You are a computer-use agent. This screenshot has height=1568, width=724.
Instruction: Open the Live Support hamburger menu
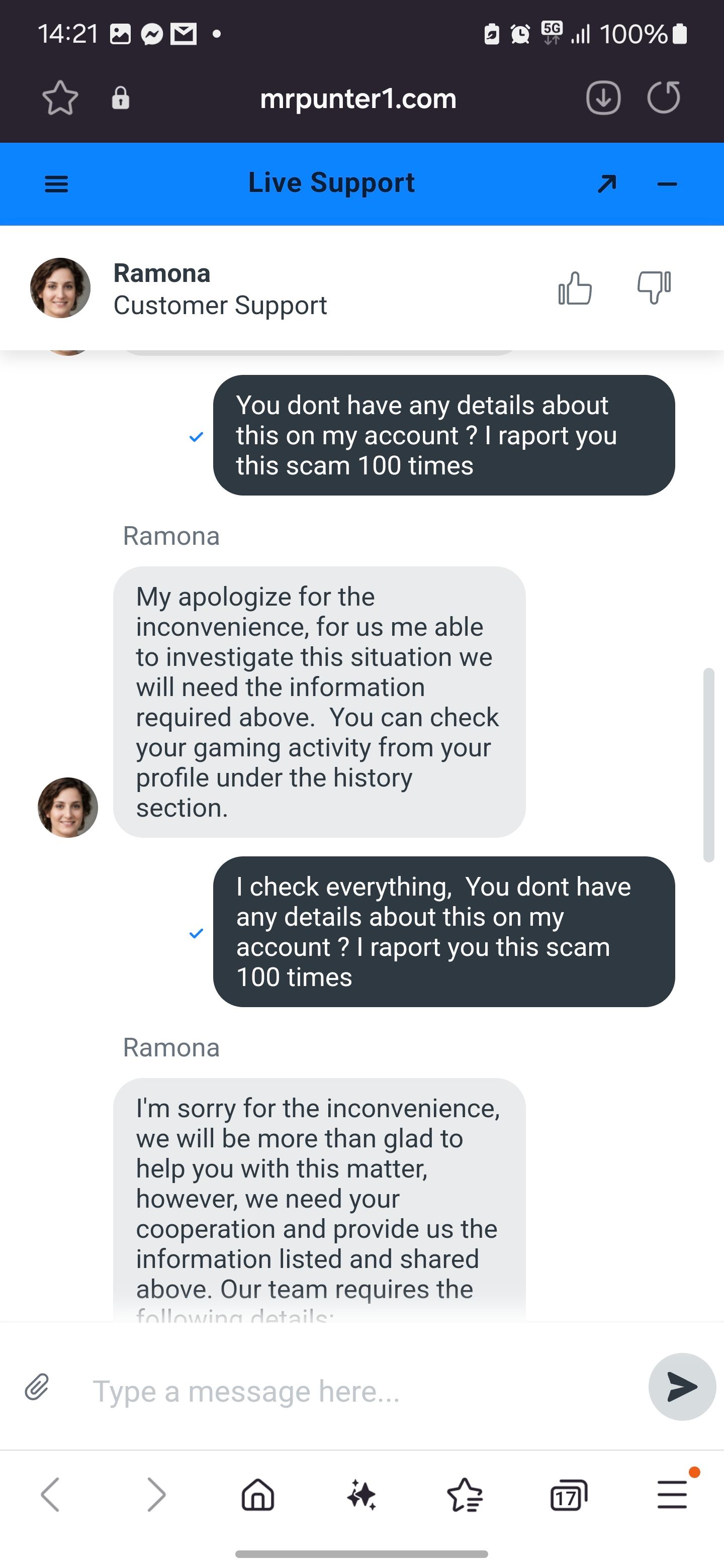point(57,184)
